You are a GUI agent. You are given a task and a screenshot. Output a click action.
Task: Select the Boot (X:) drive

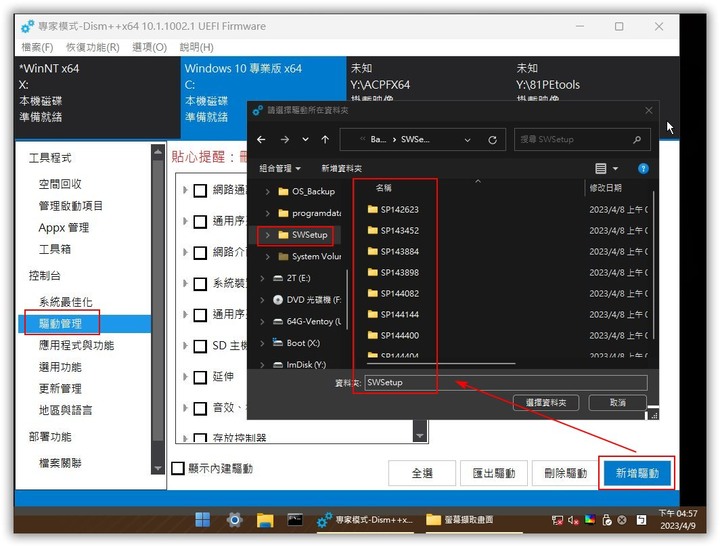[296, 343]
